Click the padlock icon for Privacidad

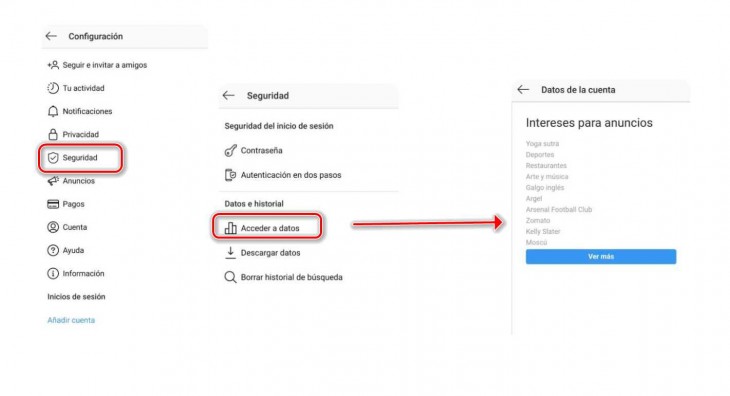tap(53, 134)
